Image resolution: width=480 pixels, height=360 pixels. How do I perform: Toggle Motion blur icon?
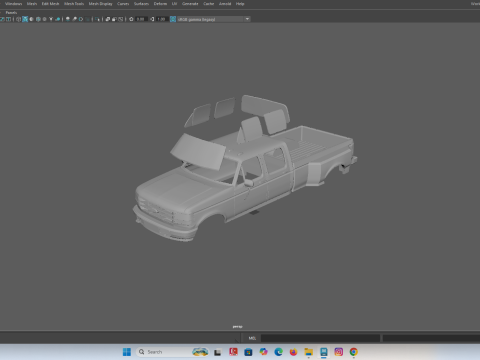click(x=75, y=19)
